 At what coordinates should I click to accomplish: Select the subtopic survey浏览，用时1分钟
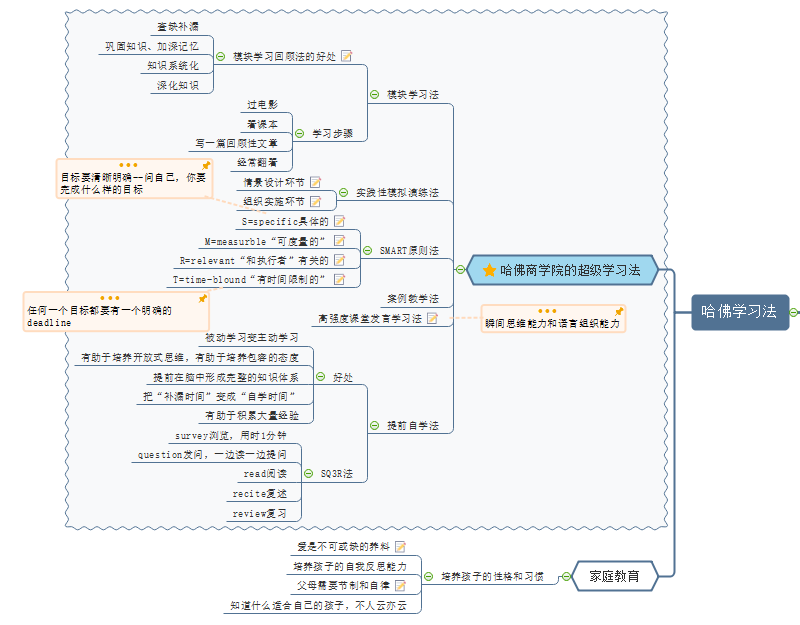pos(231,435)
